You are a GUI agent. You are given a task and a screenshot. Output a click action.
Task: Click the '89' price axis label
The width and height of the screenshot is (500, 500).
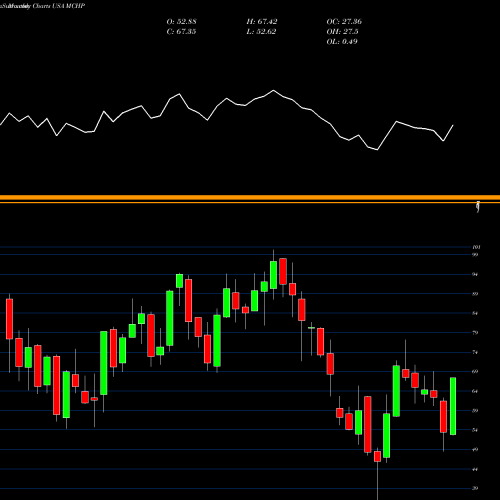(x=475, y=294)
